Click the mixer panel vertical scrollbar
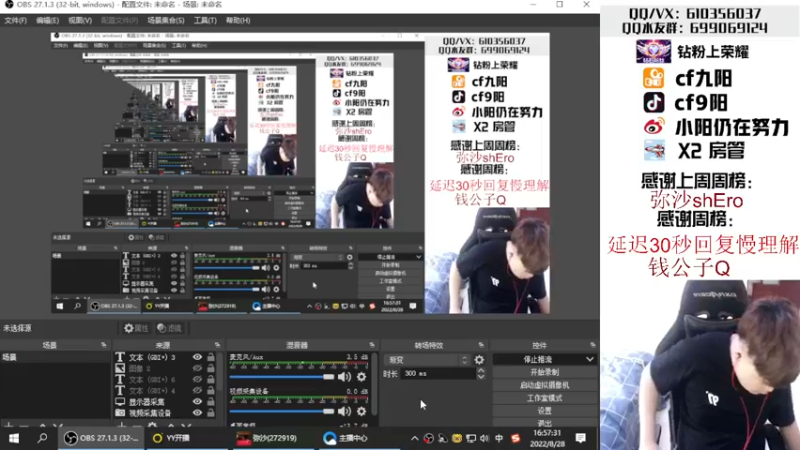Image resolution: width=800 pixels, height=450 pixels. click(375, 383)
